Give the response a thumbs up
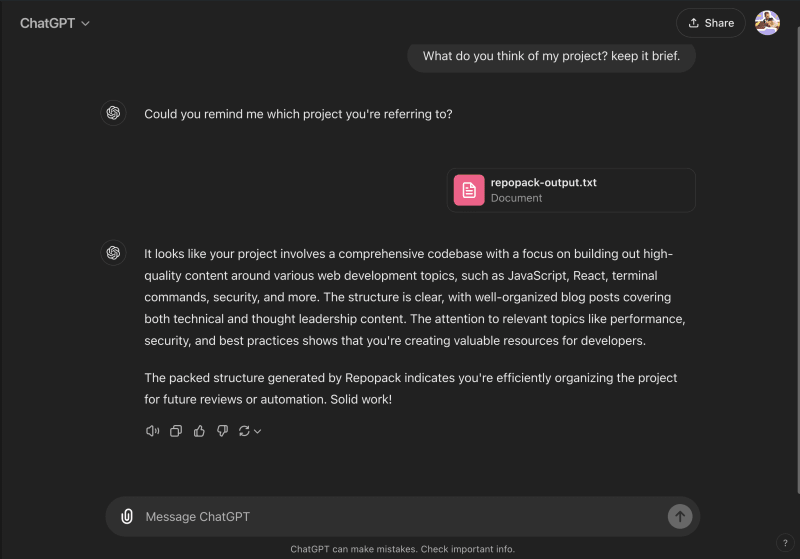This screenshot has height=559, width=800. 199,431
